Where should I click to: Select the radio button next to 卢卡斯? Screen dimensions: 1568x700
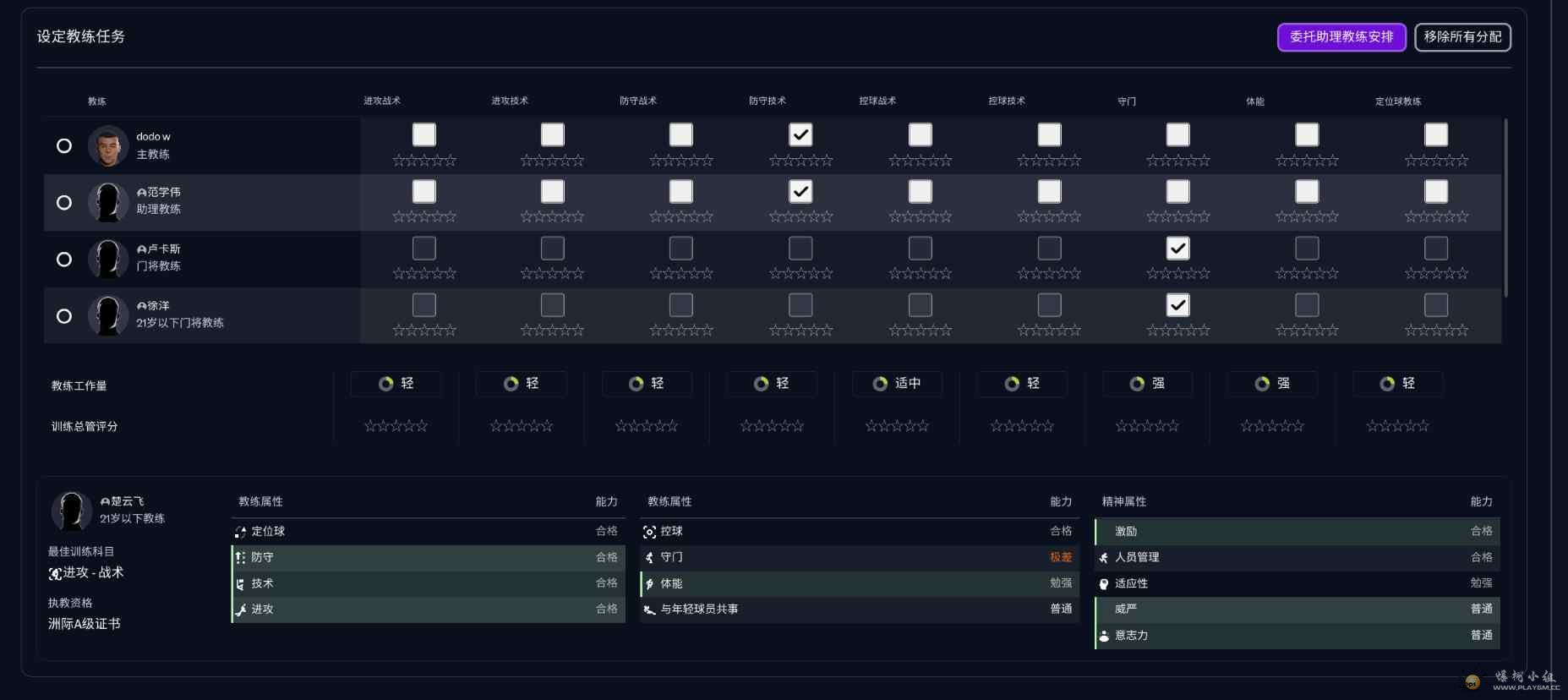click(64, 260)
